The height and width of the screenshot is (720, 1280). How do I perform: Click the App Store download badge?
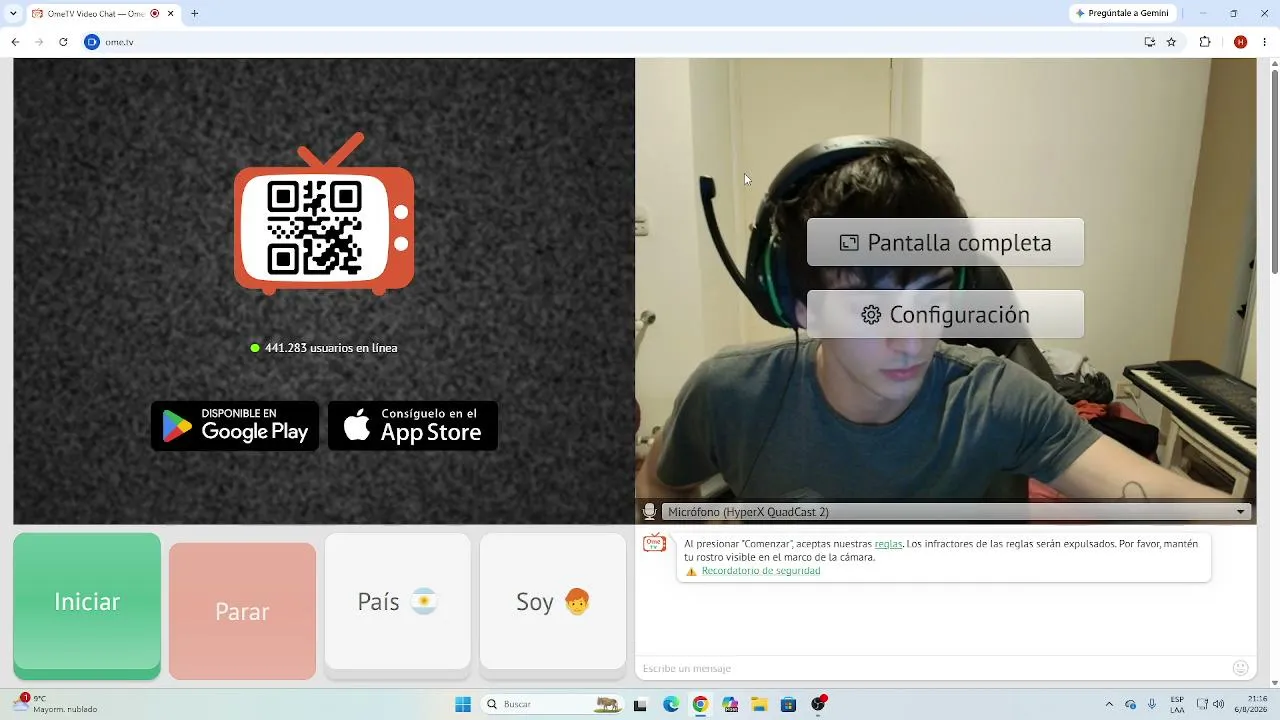413,426
